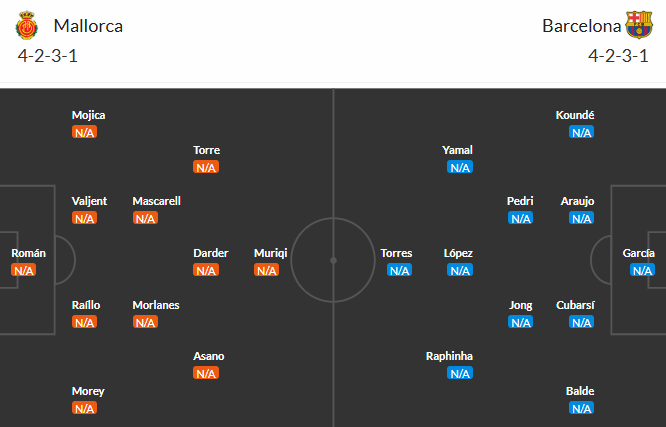This screenshot has width=666, height=427.
Task: Open the Mallorca team name link
Action: 88,26
